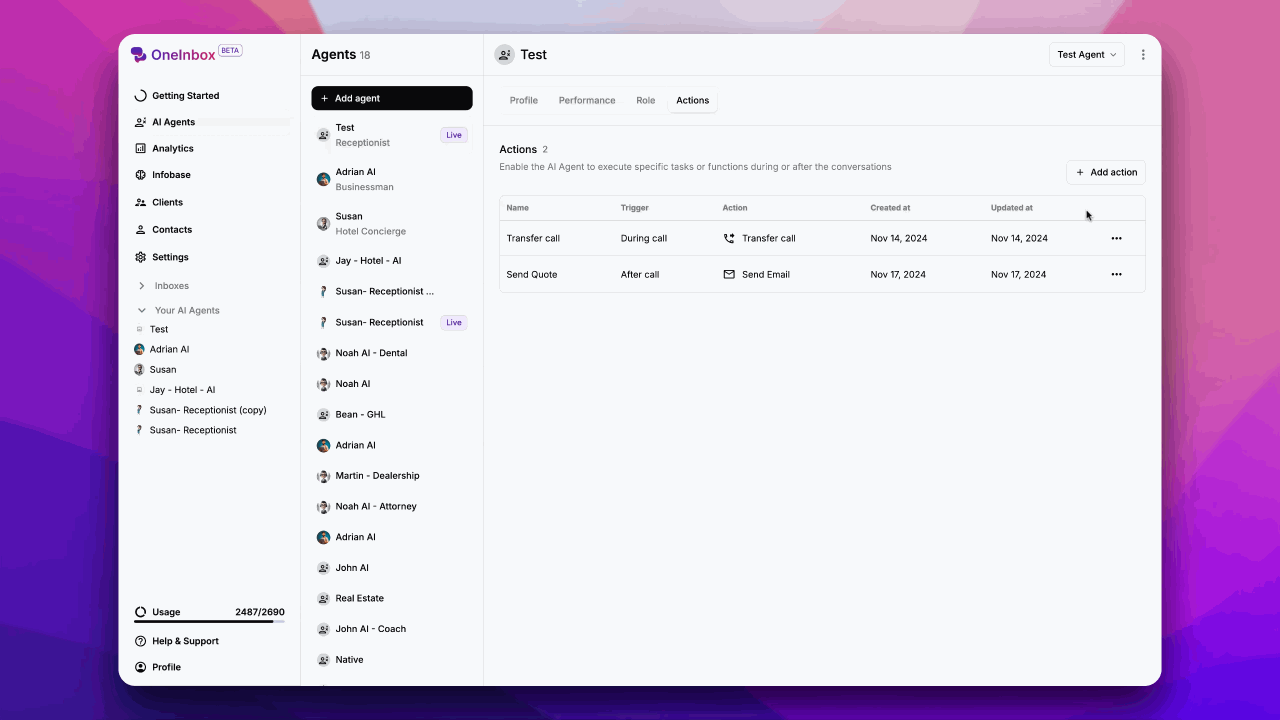1280x720 pixels.
Task: Open Profile link at sidebar bottom
Action: [210, 667]
